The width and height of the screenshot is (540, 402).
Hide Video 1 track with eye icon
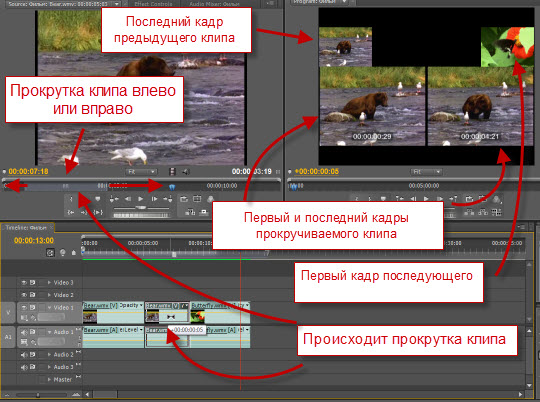click(x=24, y=307)
